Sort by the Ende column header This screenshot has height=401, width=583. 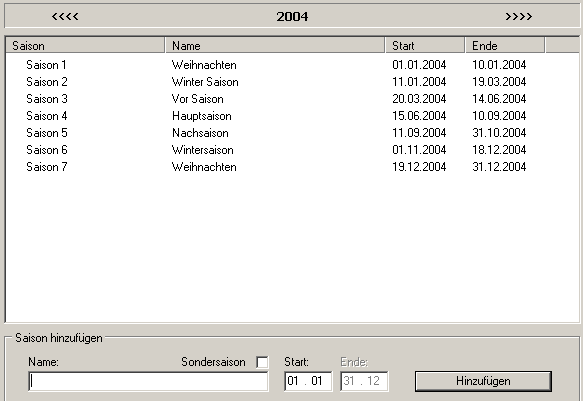point(505,45)
